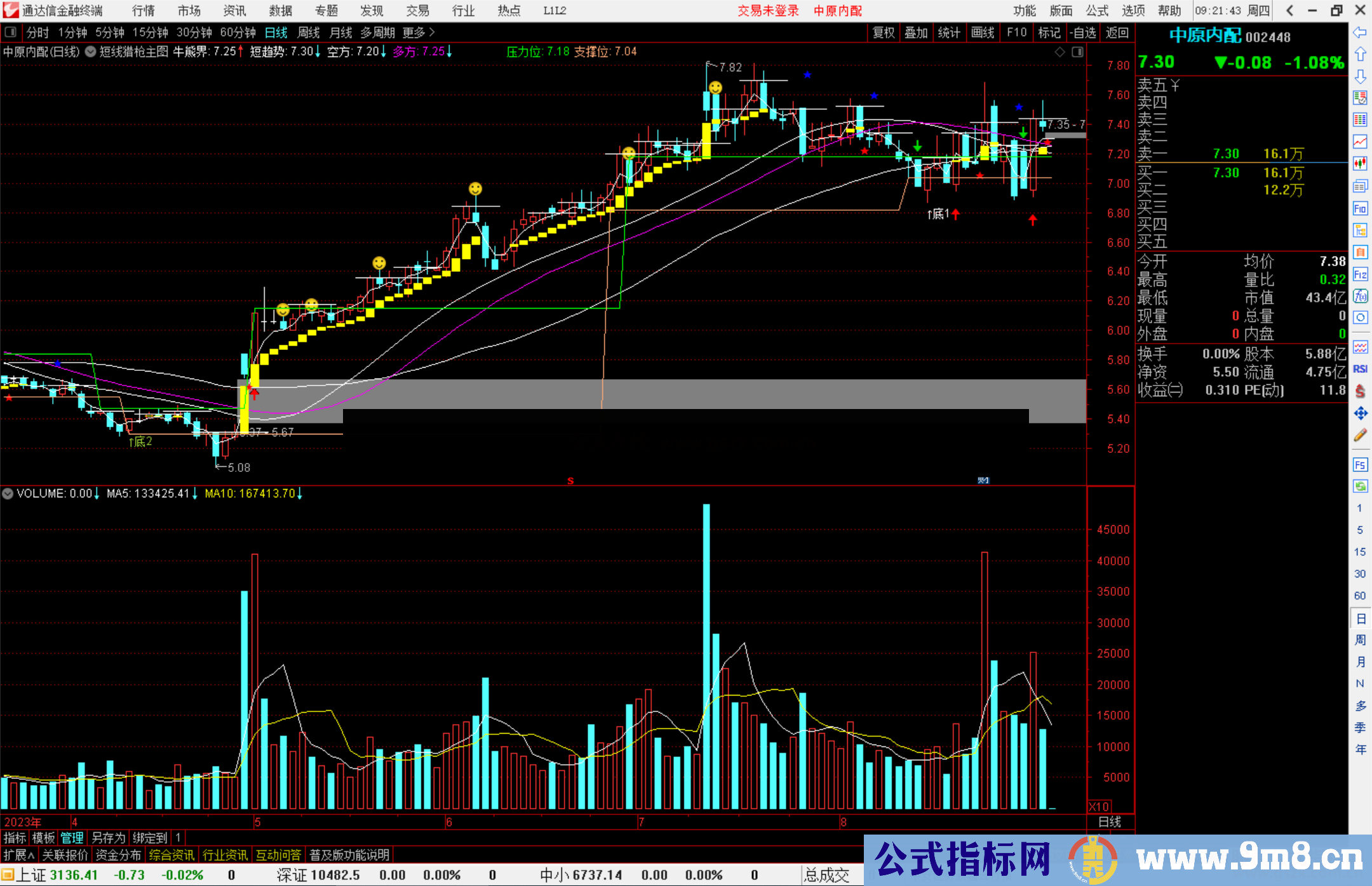Click the 交易未登录 login link
This screenshot has width=1372, height=886.
point(767,11)
